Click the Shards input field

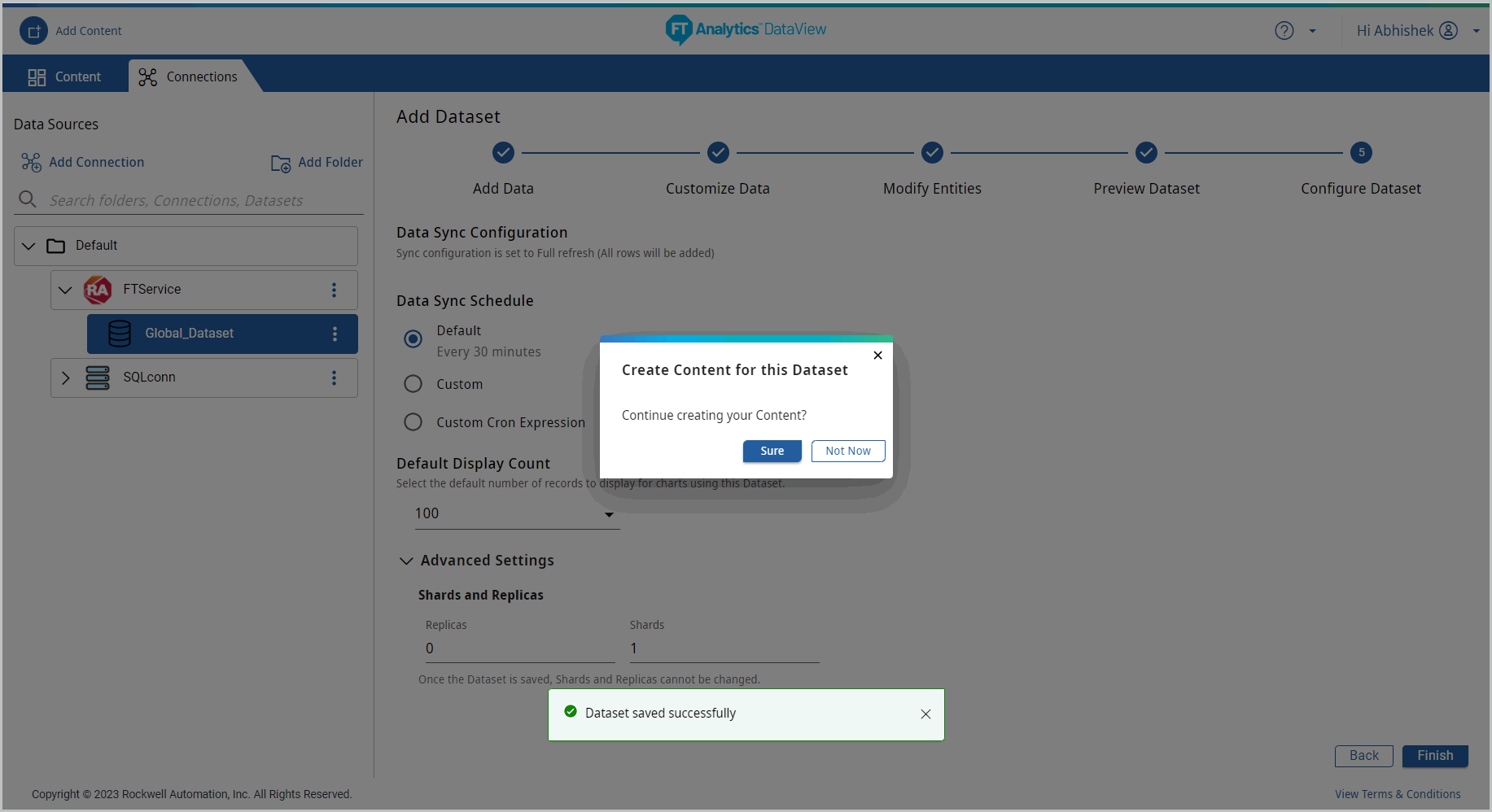pos(724,648)
